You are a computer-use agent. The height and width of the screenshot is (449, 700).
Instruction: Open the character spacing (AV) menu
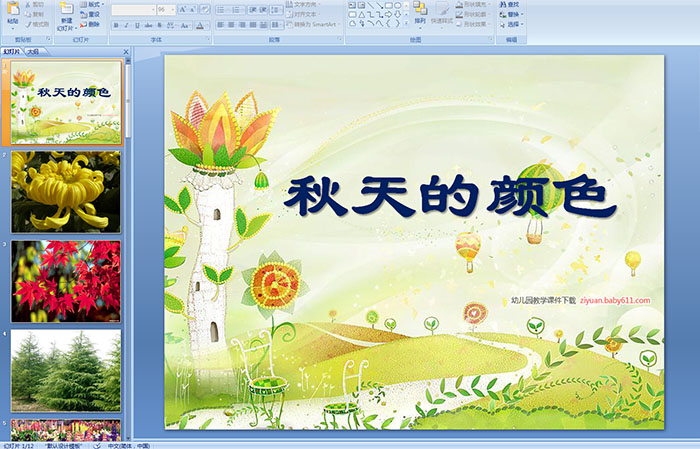(171, 25)
